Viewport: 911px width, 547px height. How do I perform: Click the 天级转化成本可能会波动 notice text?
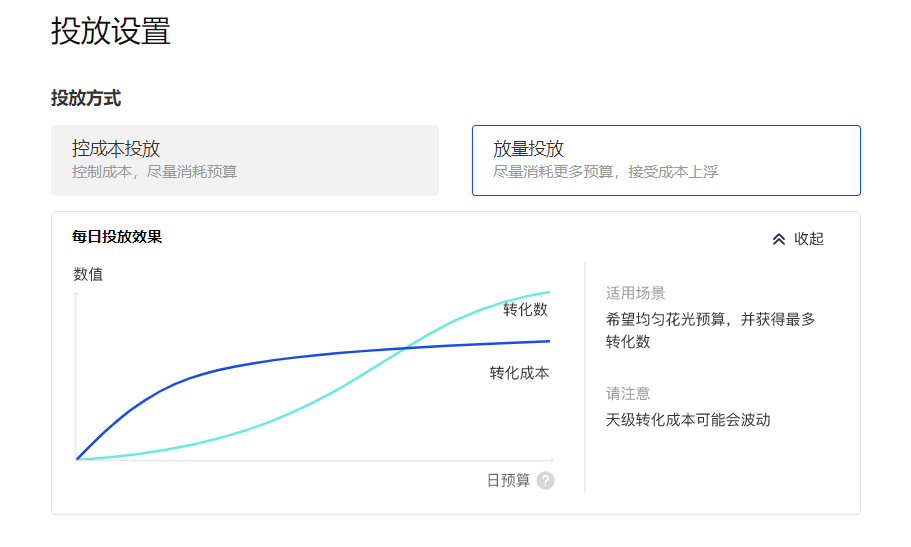click(688, 420)
